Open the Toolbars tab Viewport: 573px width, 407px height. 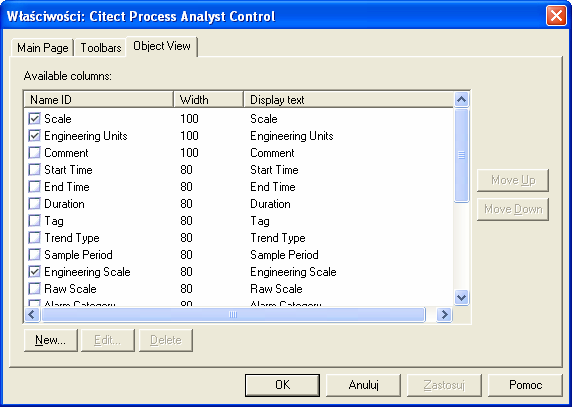click(100, 48)
